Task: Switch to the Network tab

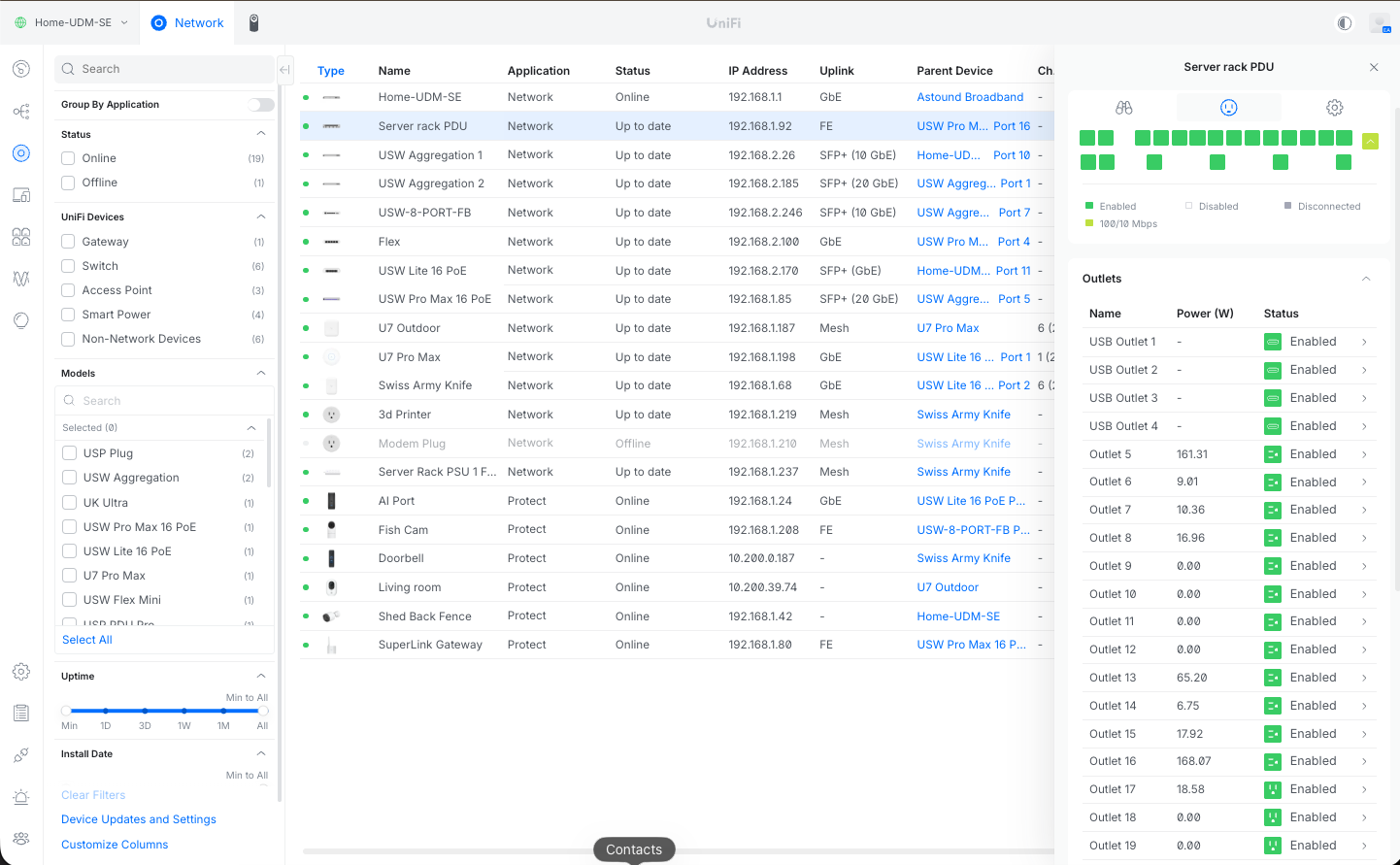Action: tap(187, 22)
